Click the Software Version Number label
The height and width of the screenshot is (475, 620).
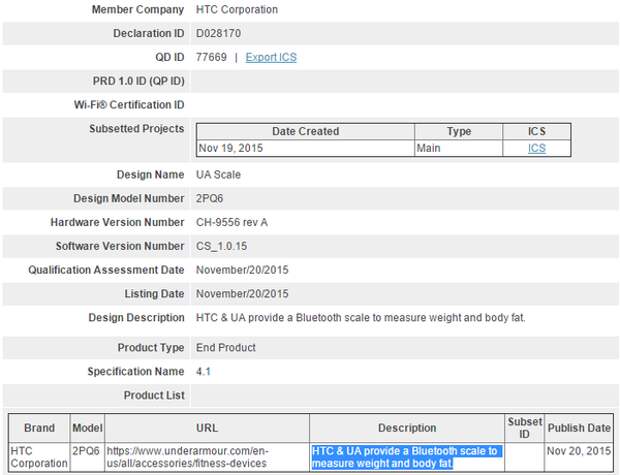coord(120,246)
